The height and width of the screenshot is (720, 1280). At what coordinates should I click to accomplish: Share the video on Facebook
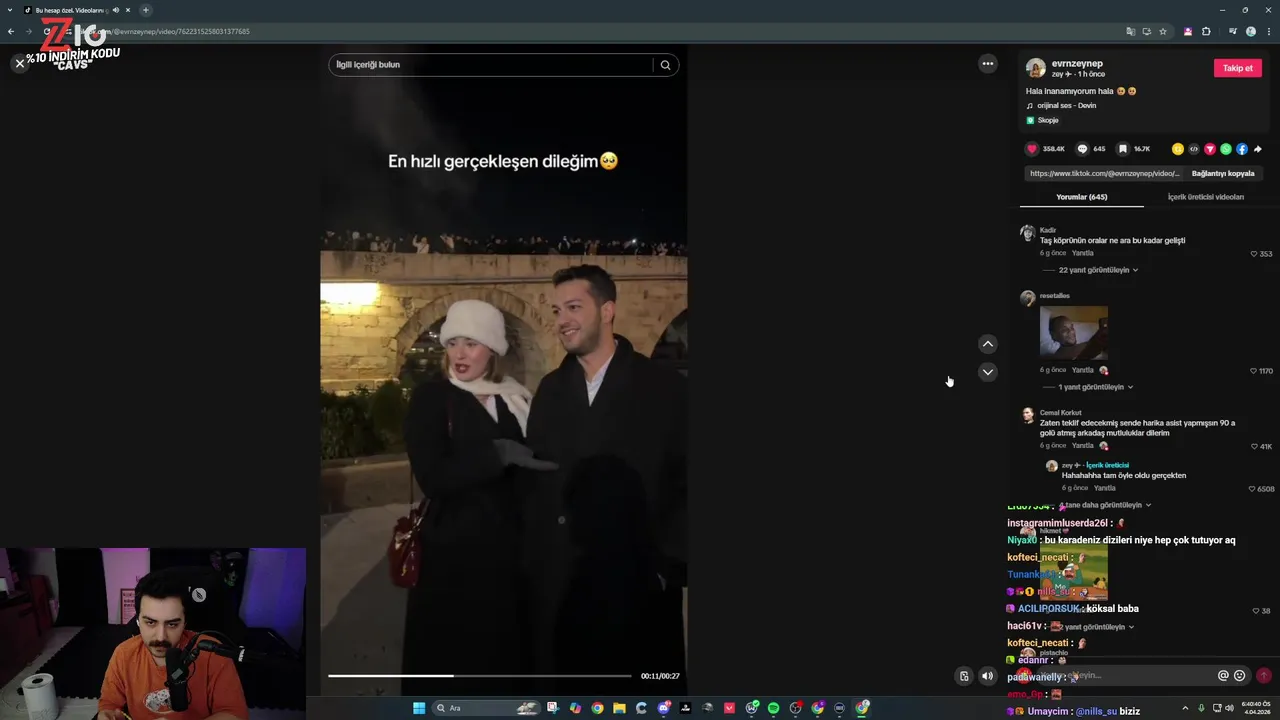(1242, 149)
